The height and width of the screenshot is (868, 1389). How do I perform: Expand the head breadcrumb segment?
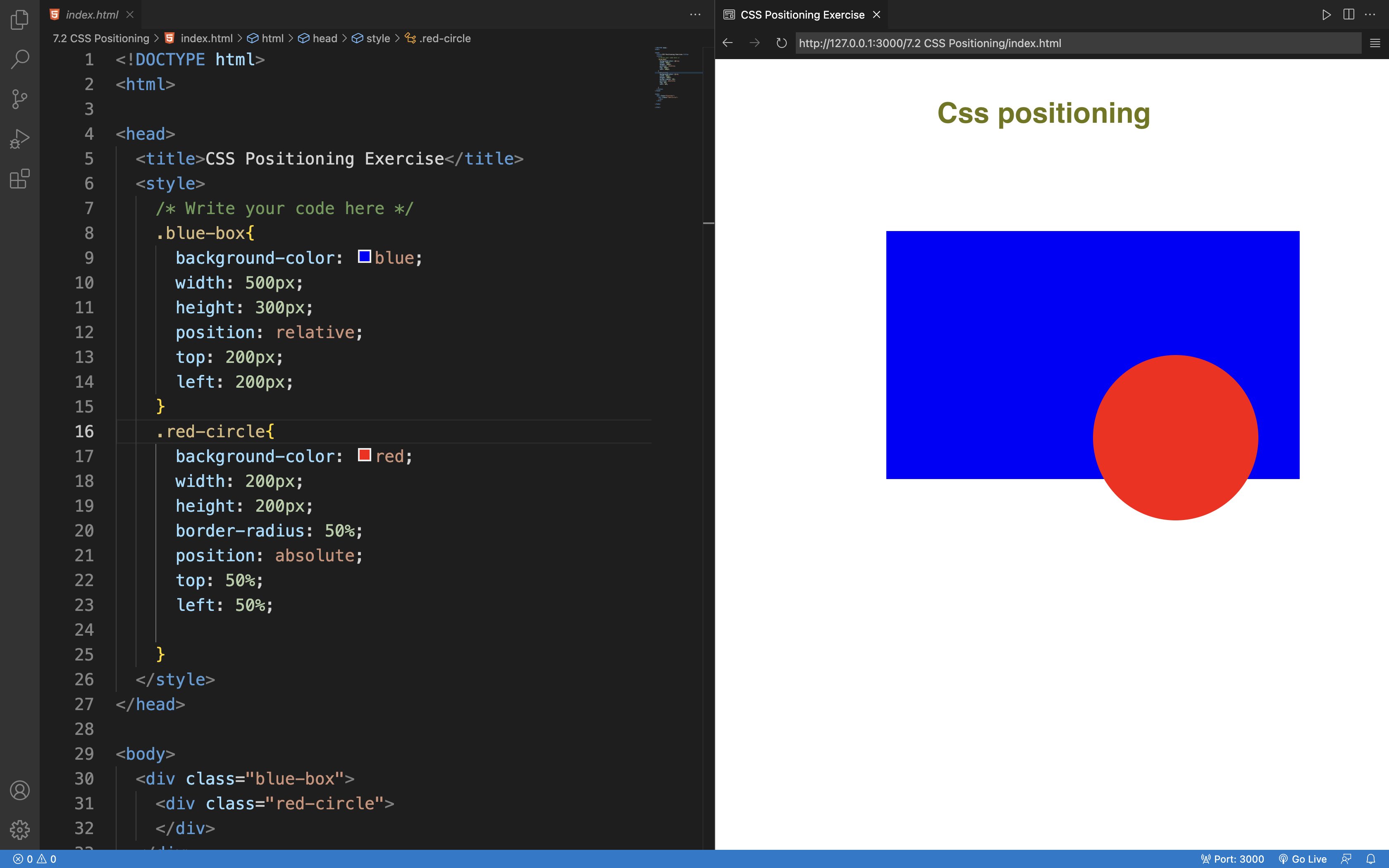point(324,38)
